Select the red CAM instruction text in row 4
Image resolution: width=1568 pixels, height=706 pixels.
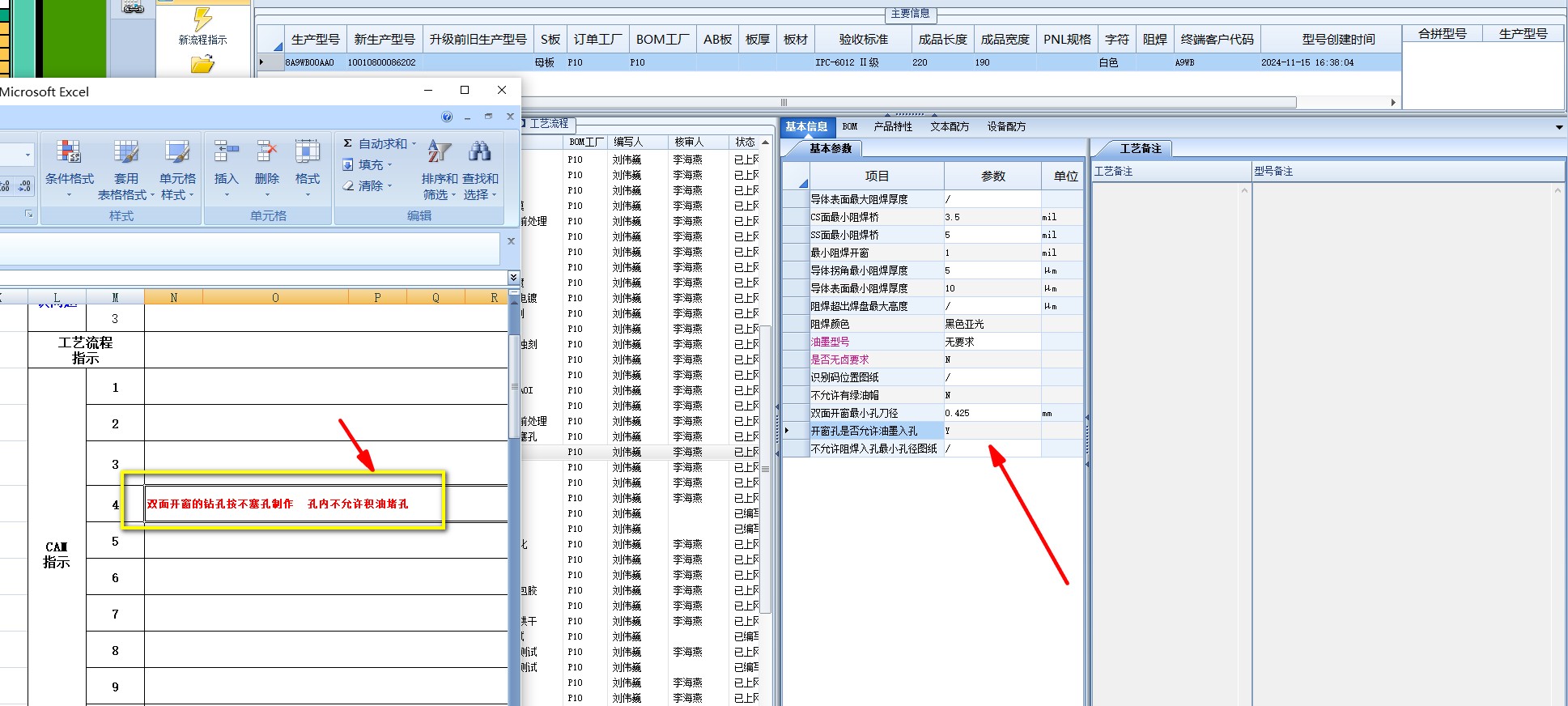(277, 504)
